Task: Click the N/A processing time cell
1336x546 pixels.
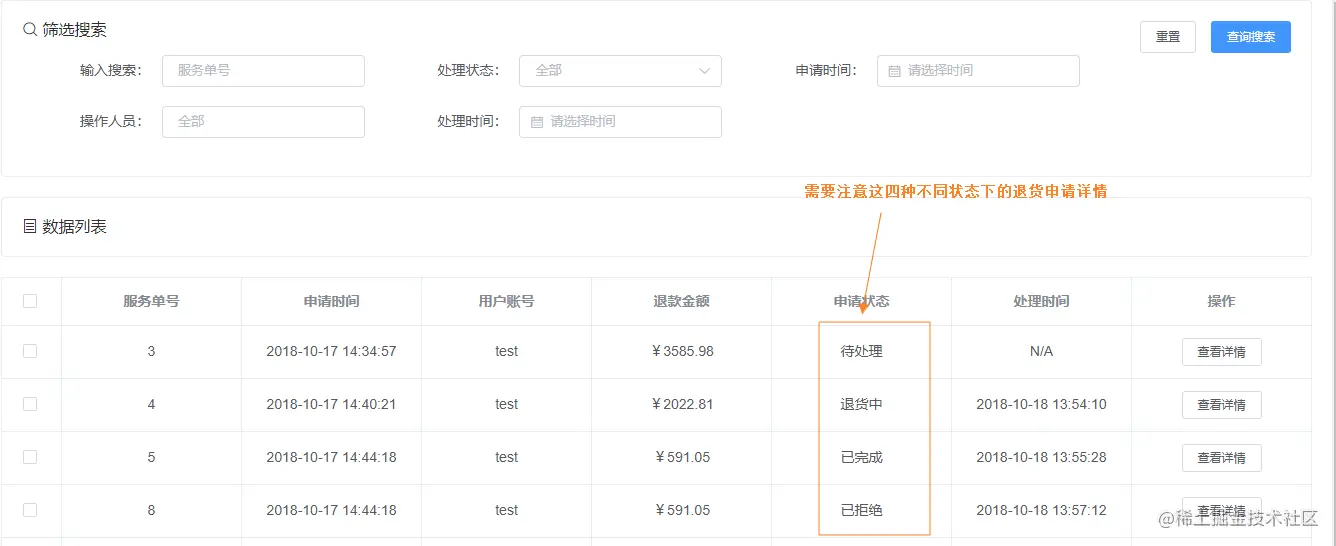Action: pyautogui.click(x=1041, y=352)
